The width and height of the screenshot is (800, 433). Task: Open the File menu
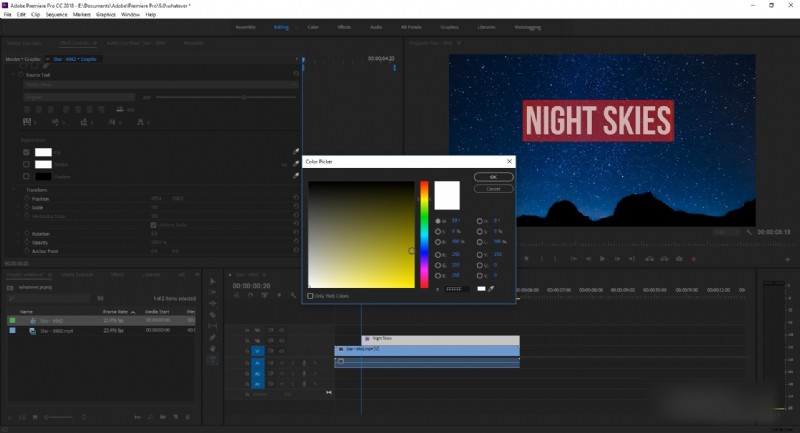(x=8, y=14)
